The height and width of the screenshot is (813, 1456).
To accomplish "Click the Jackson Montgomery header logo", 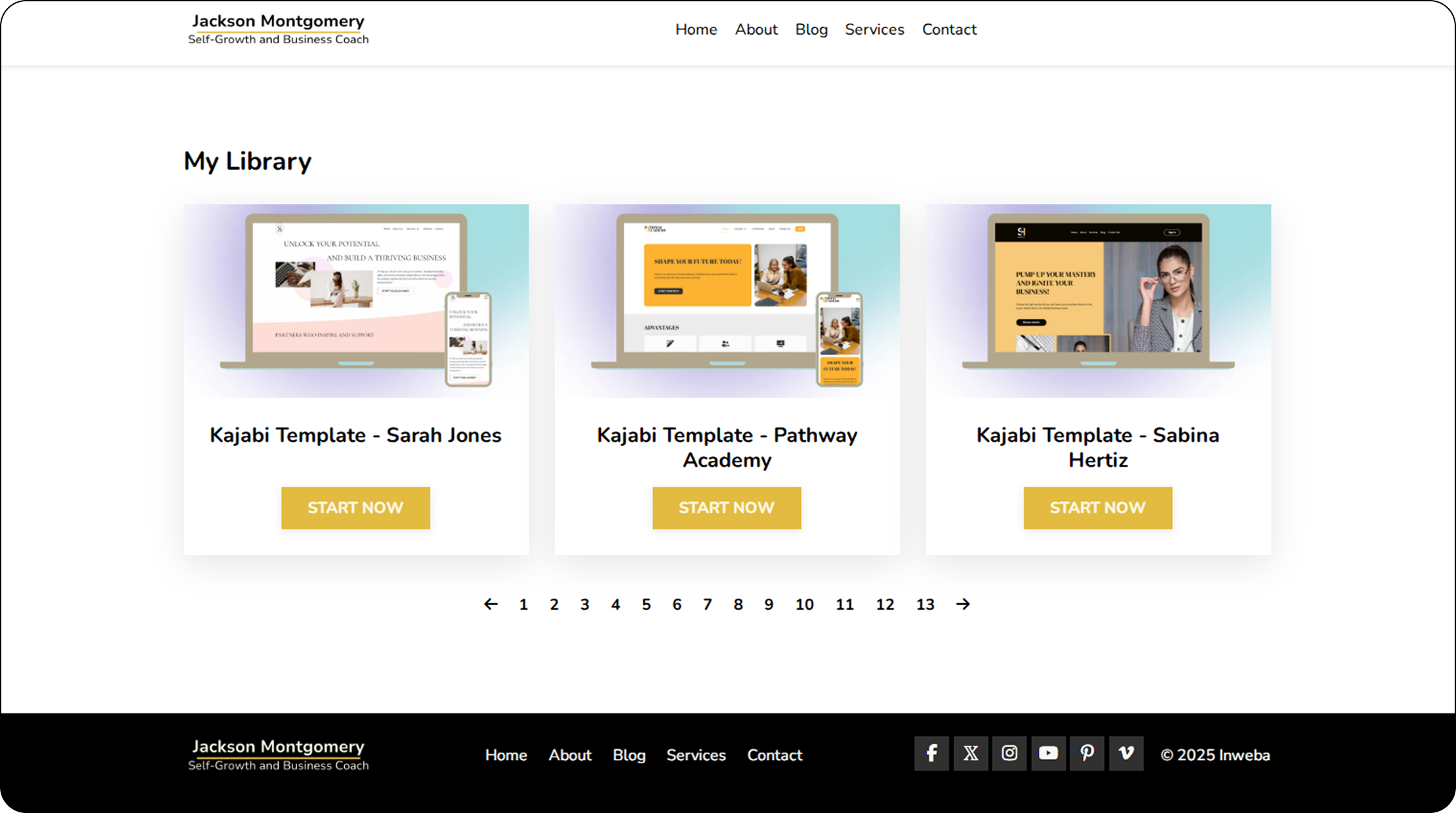I will click(278, 30).
